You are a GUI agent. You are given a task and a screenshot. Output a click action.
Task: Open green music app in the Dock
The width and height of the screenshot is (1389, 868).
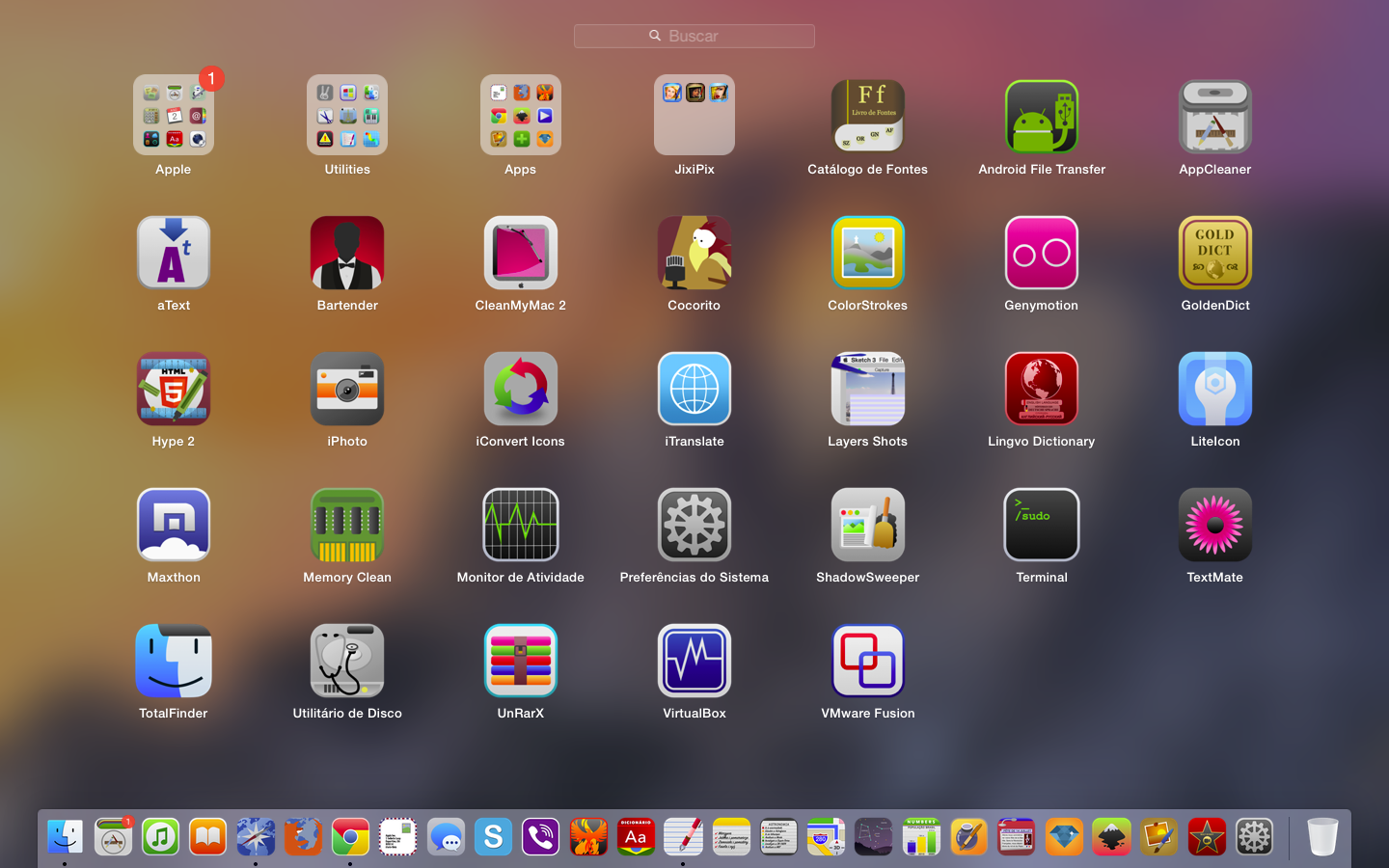[x=160, y=837]
